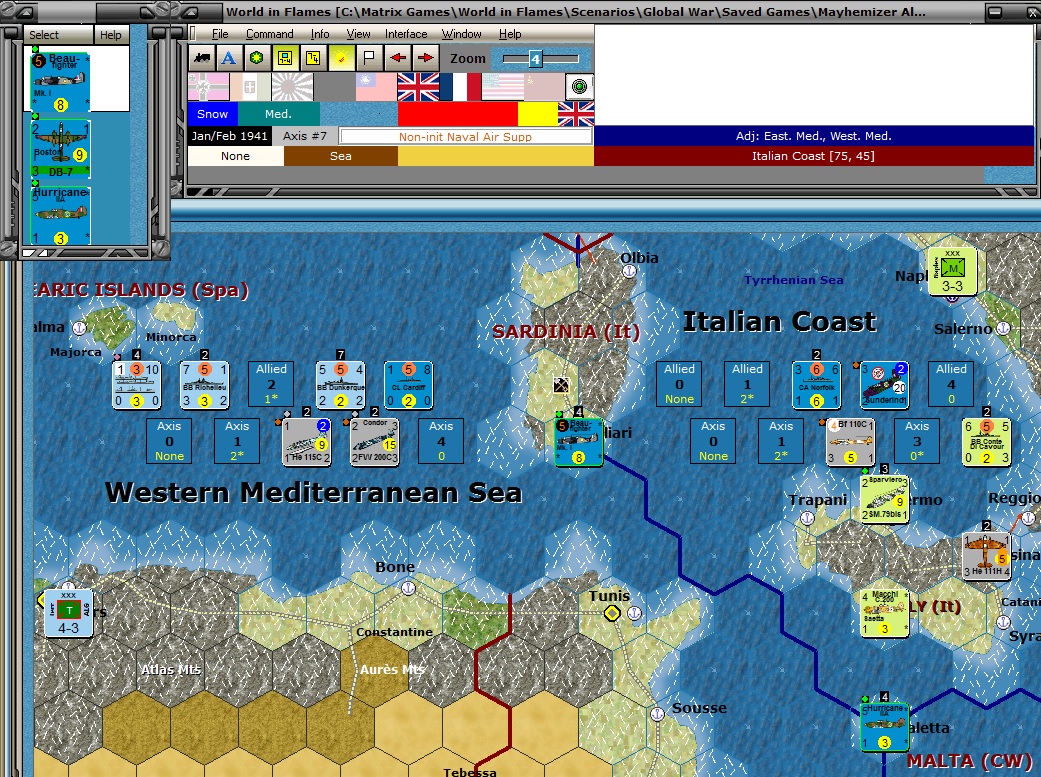Click the Soviet flag in the flag row
This screenshot has height=777, width=1041.
pos(544,87)
